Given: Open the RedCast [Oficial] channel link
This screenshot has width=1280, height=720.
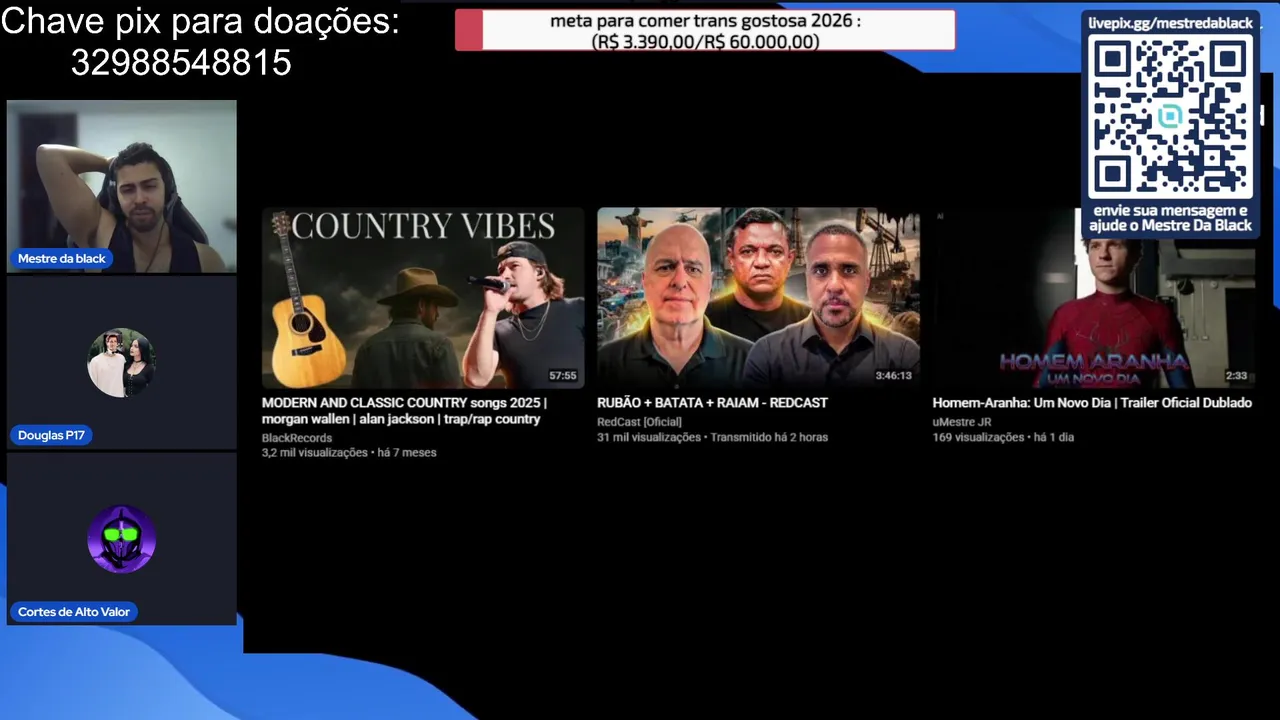Looking at the screenshot, I should 639,422.
